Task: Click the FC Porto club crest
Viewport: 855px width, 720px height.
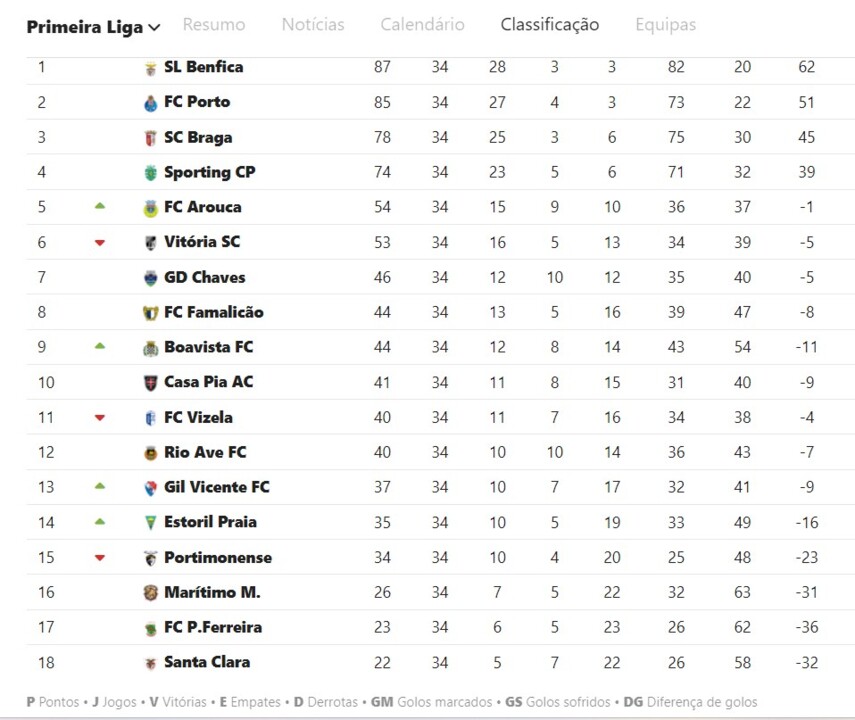Action: (x=151, y=103)
